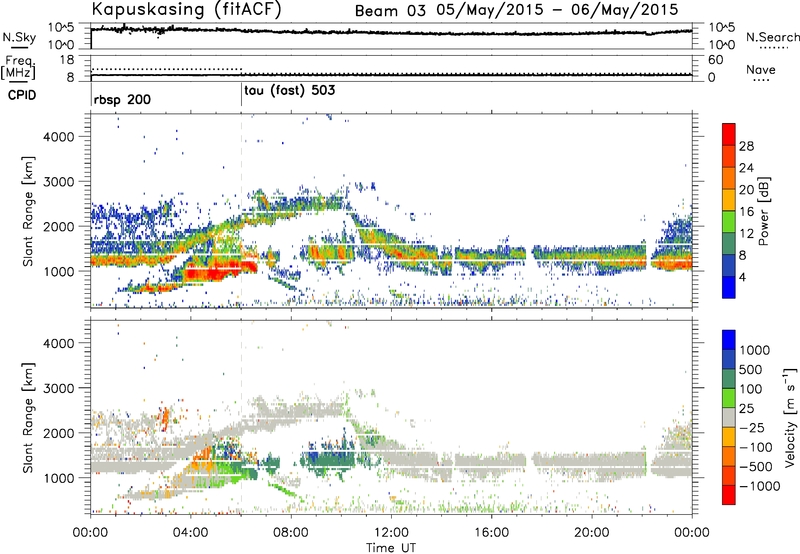Click the 12:00 time tick label
Screen dimensions: 800x554
pos(391,533)
